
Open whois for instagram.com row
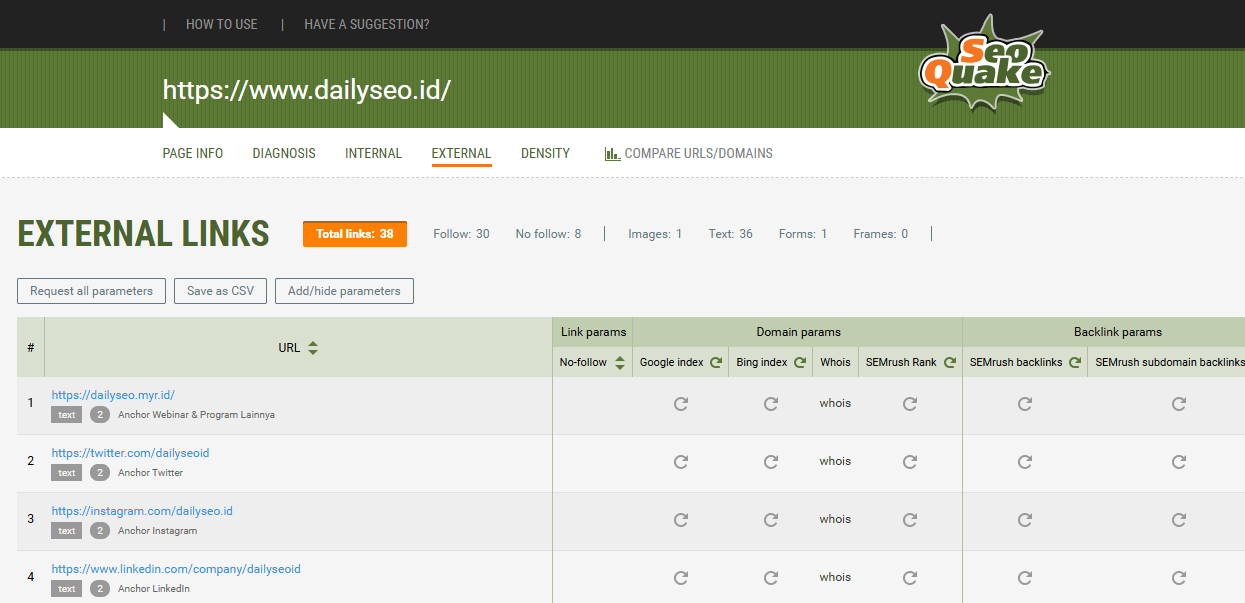pyautogui.click(x=835, y=519)
